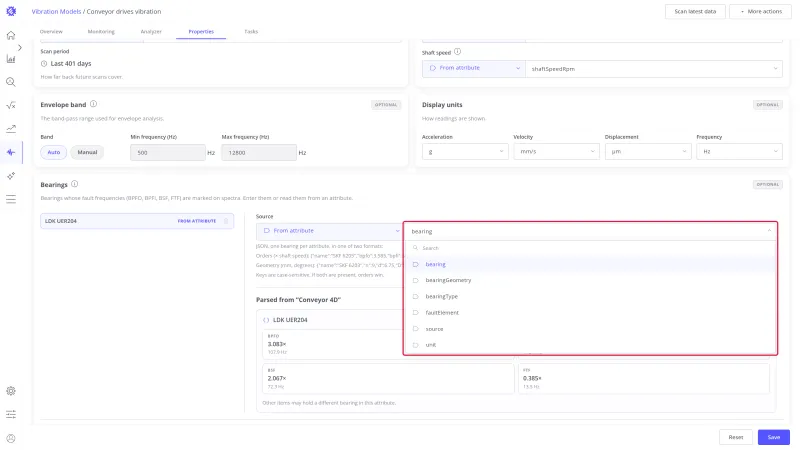The width and height of the screenshot is (800, 450).
Task: Click the Scan latest data button
Action: click(x=695, y=11)
